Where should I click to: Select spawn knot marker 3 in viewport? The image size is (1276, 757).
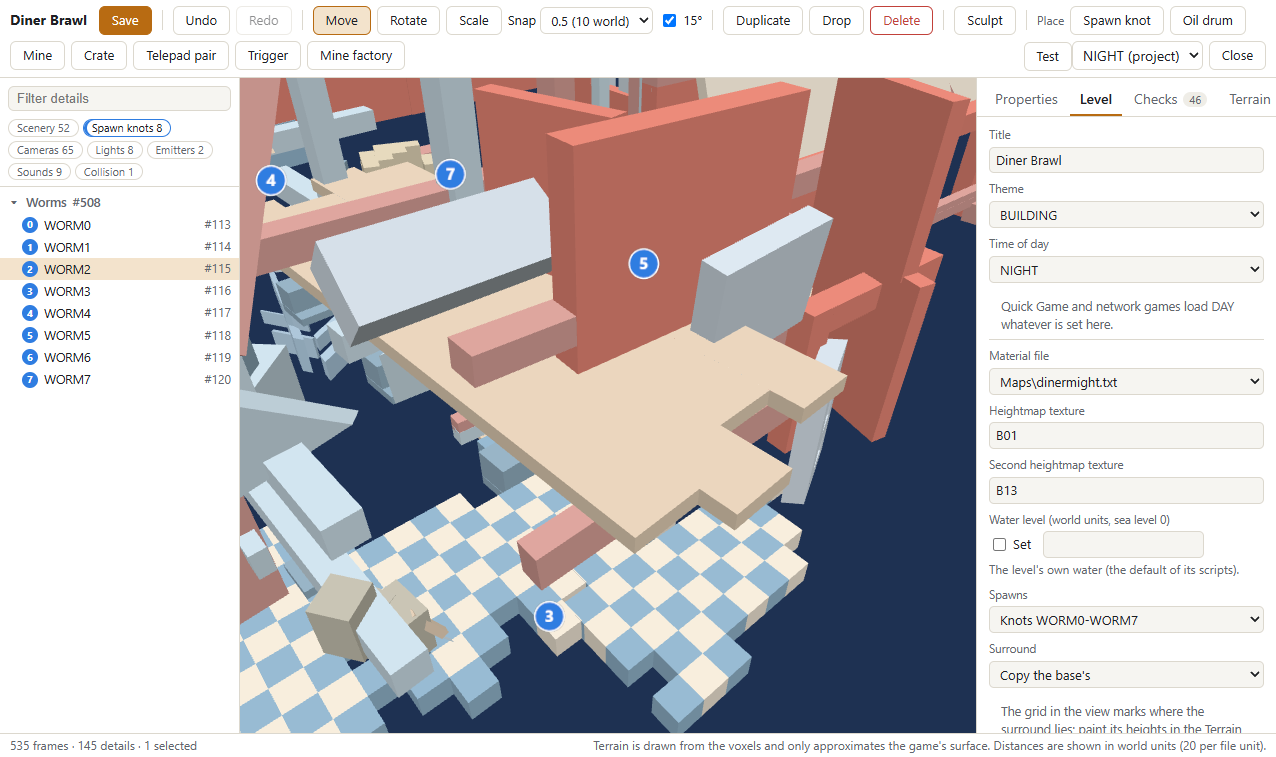[x=549, y=616]
